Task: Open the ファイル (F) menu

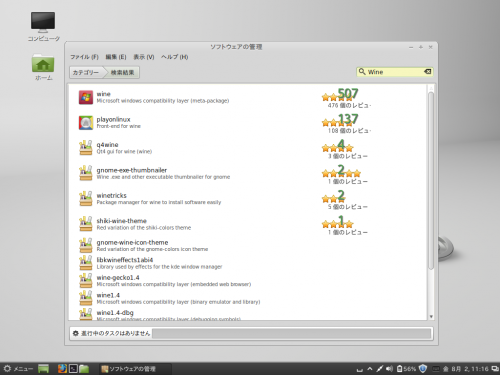Action: pos(84,57)
